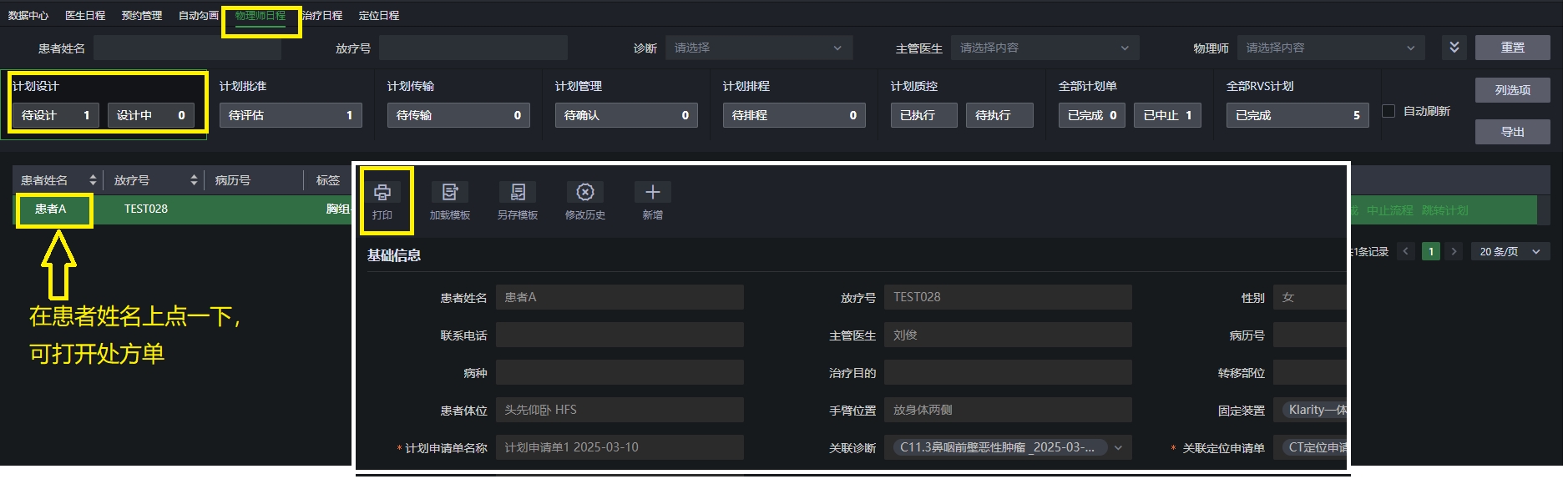Open the 自动勾画 tab
The image size is (1568, 479).
(199, 16)
